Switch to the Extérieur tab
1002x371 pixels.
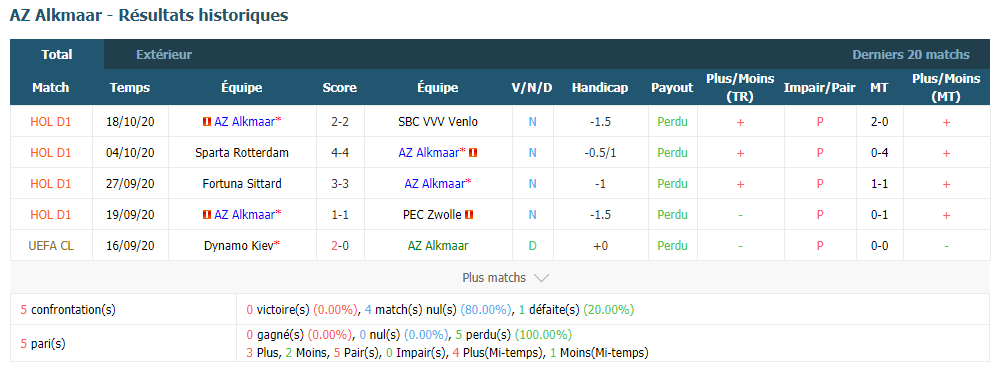click(x=164, y=55)
